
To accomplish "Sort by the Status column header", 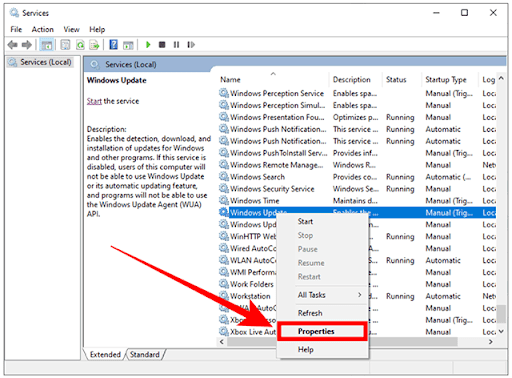I will pos(402,79).
